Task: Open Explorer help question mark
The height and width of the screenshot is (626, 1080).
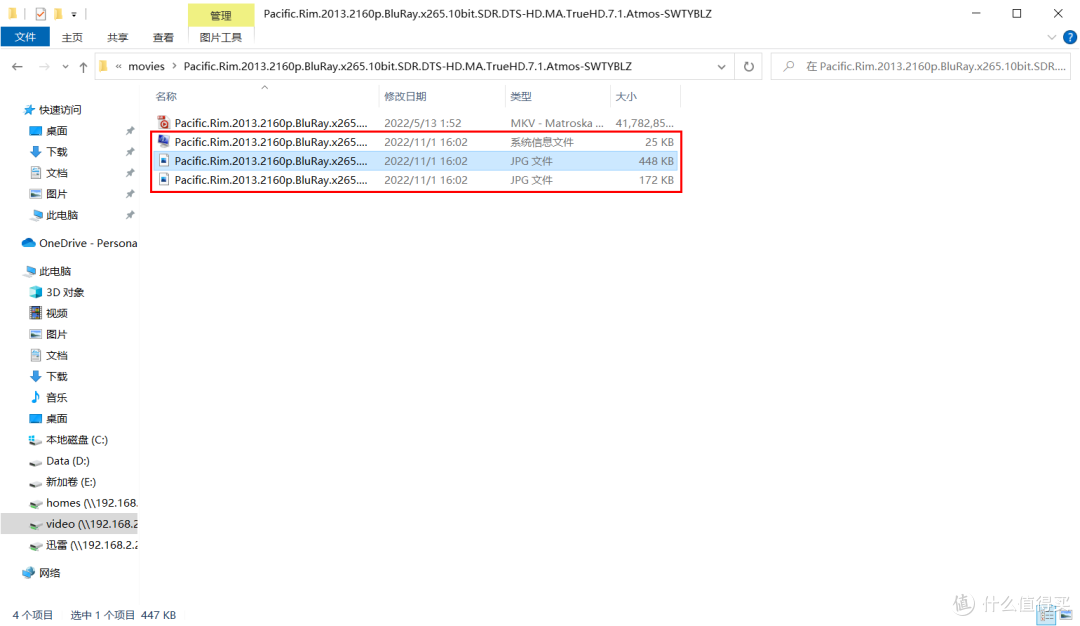Action: pos(1070,37)
